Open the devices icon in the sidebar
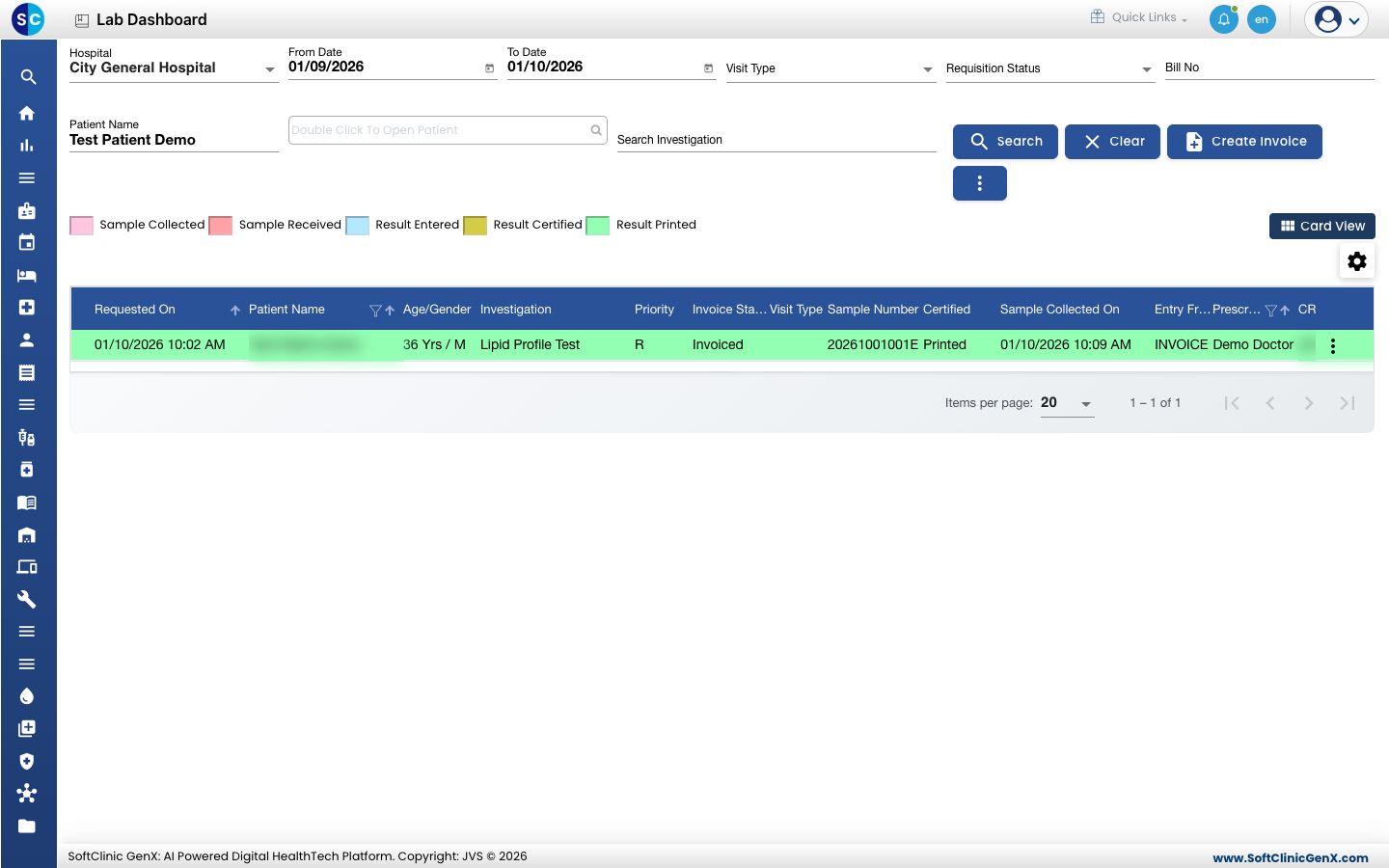The image size is (1389, 868). pos(27,567)
